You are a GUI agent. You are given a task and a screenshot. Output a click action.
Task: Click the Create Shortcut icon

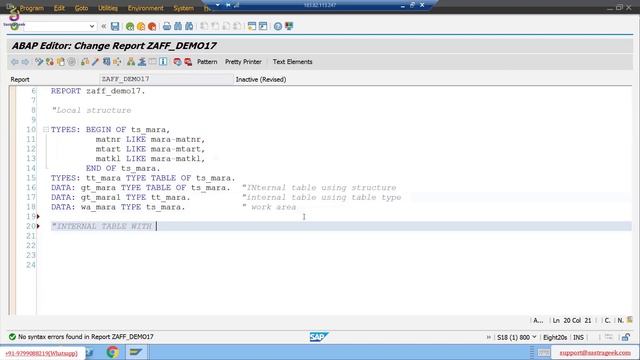(263, 27)
